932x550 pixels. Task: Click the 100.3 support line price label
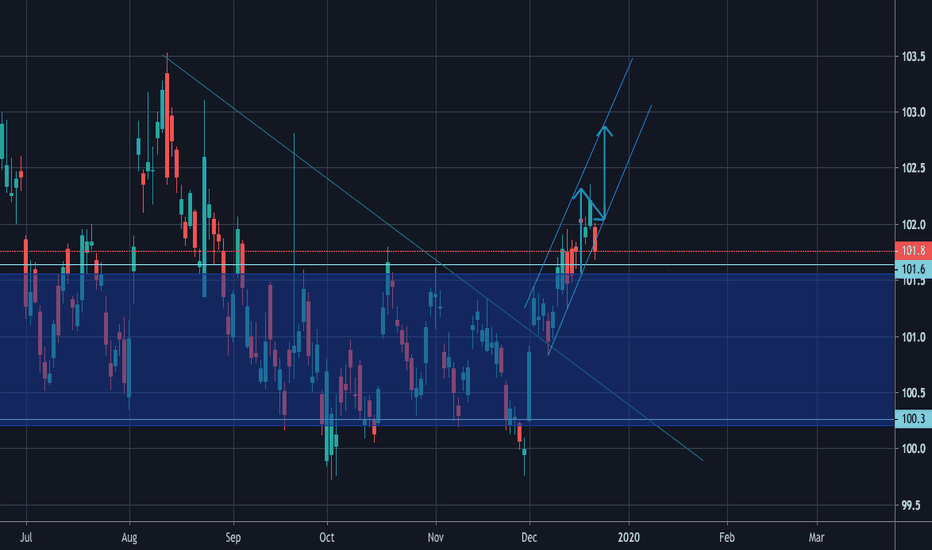(x=913, y=419)
